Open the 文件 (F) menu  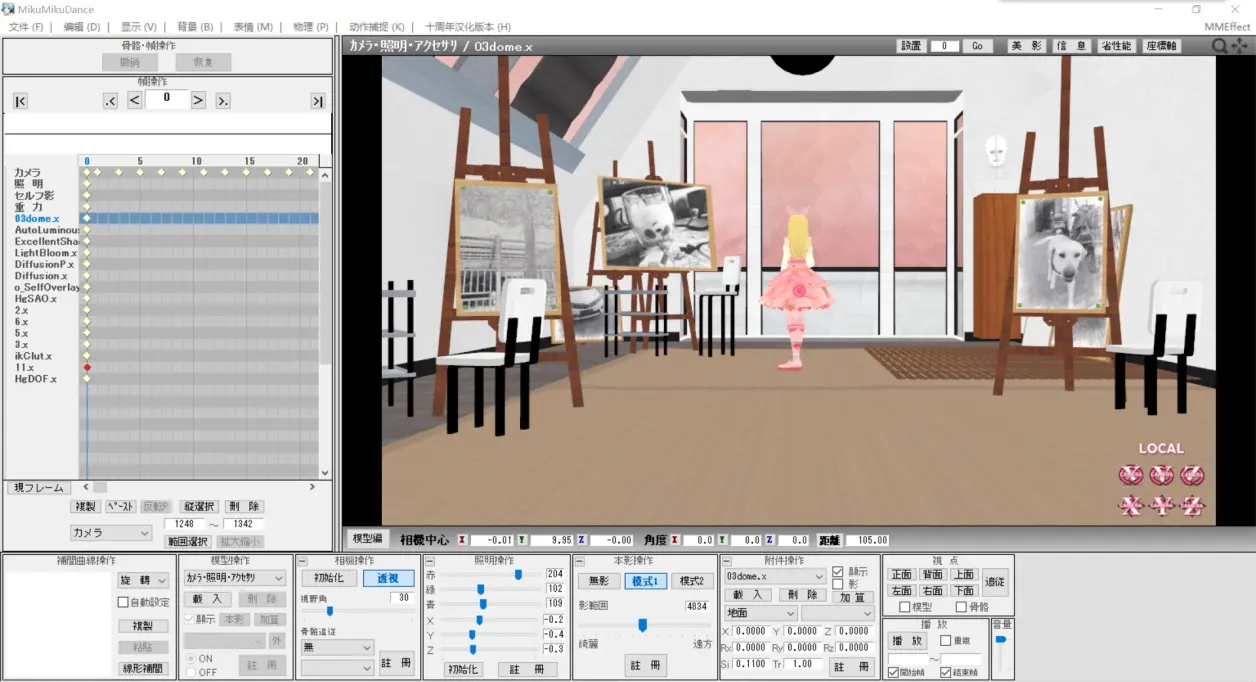click(26, 27)
